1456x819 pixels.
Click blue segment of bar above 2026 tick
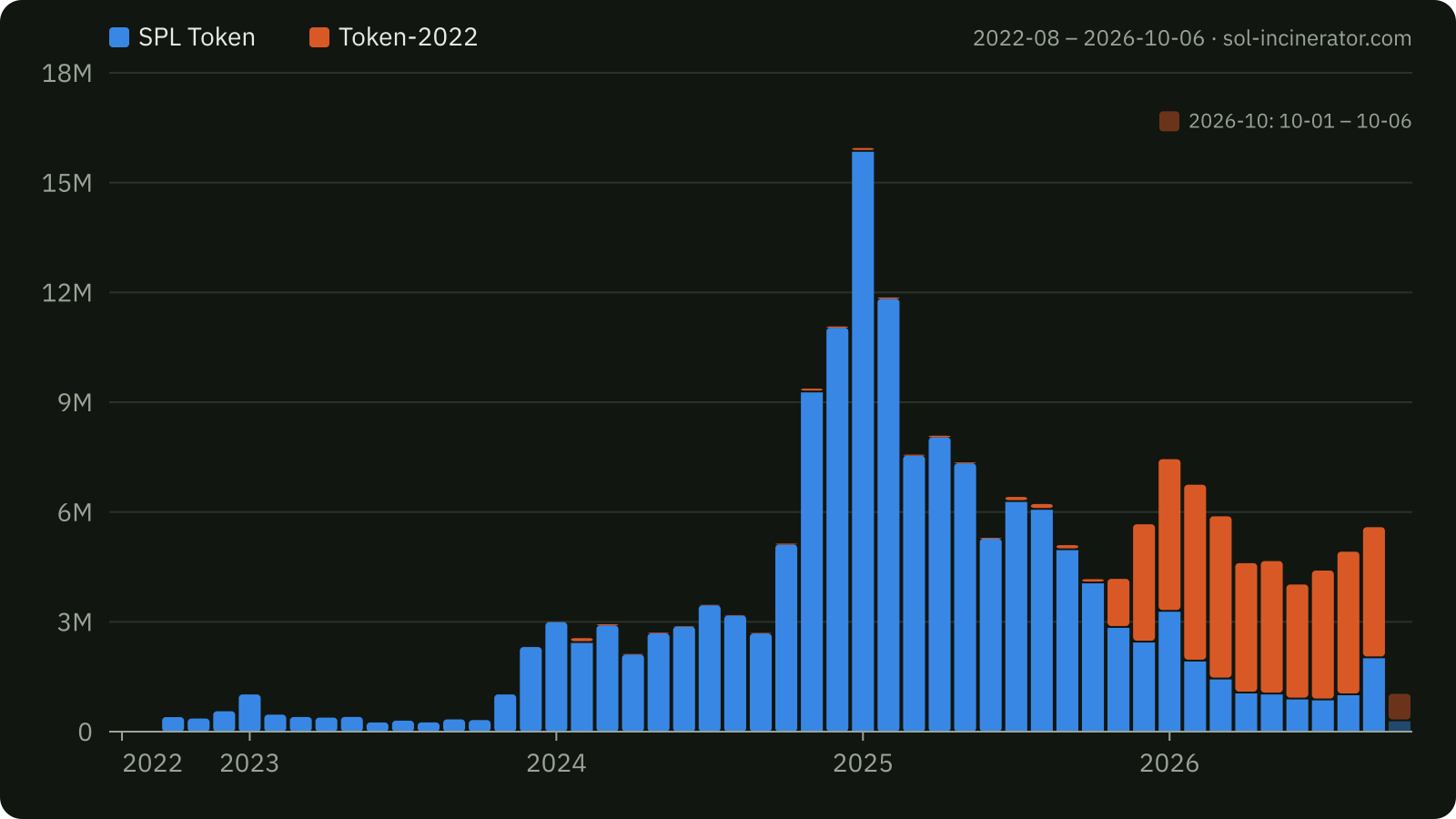(1169, 672)
